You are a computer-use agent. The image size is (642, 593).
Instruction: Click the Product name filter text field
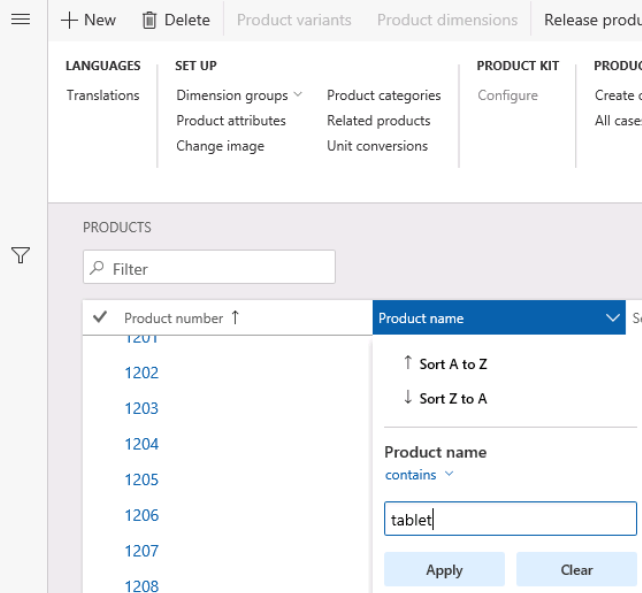point(510,519)
